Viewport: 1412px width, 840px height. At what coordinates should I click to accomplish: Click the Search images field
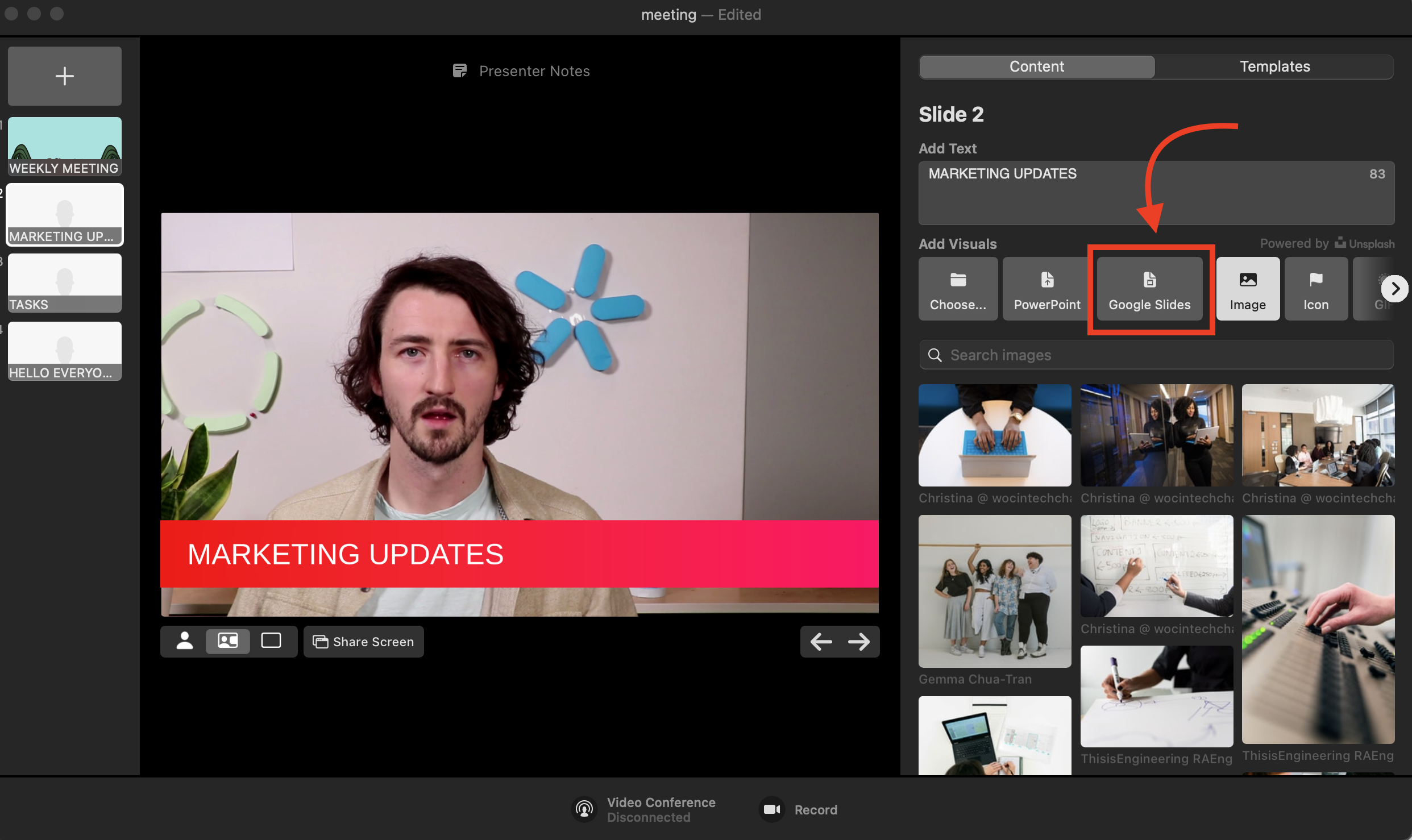point(1156,355)
